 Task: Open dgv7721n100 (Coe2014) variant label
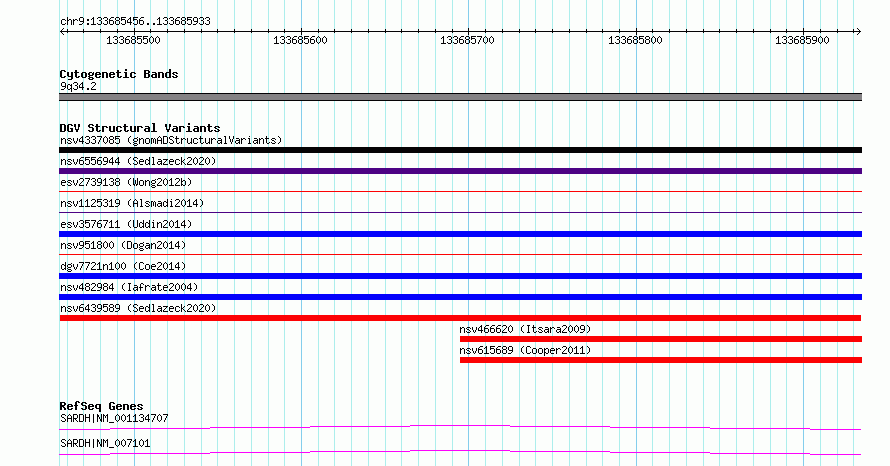point(123,266)
